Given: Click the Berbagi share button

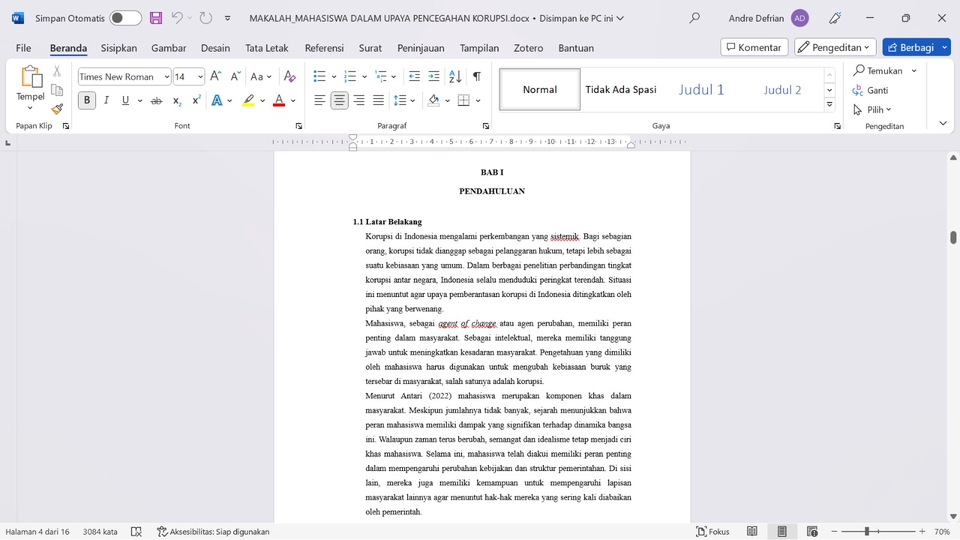Looking at the screenshot, I should coord(911,47).
